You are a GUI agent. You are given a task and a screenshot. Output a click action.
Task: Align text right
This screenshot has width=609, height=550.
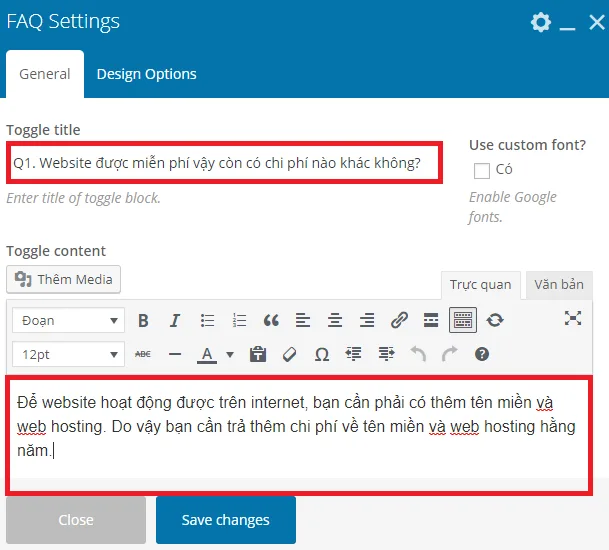click(367, 320)
